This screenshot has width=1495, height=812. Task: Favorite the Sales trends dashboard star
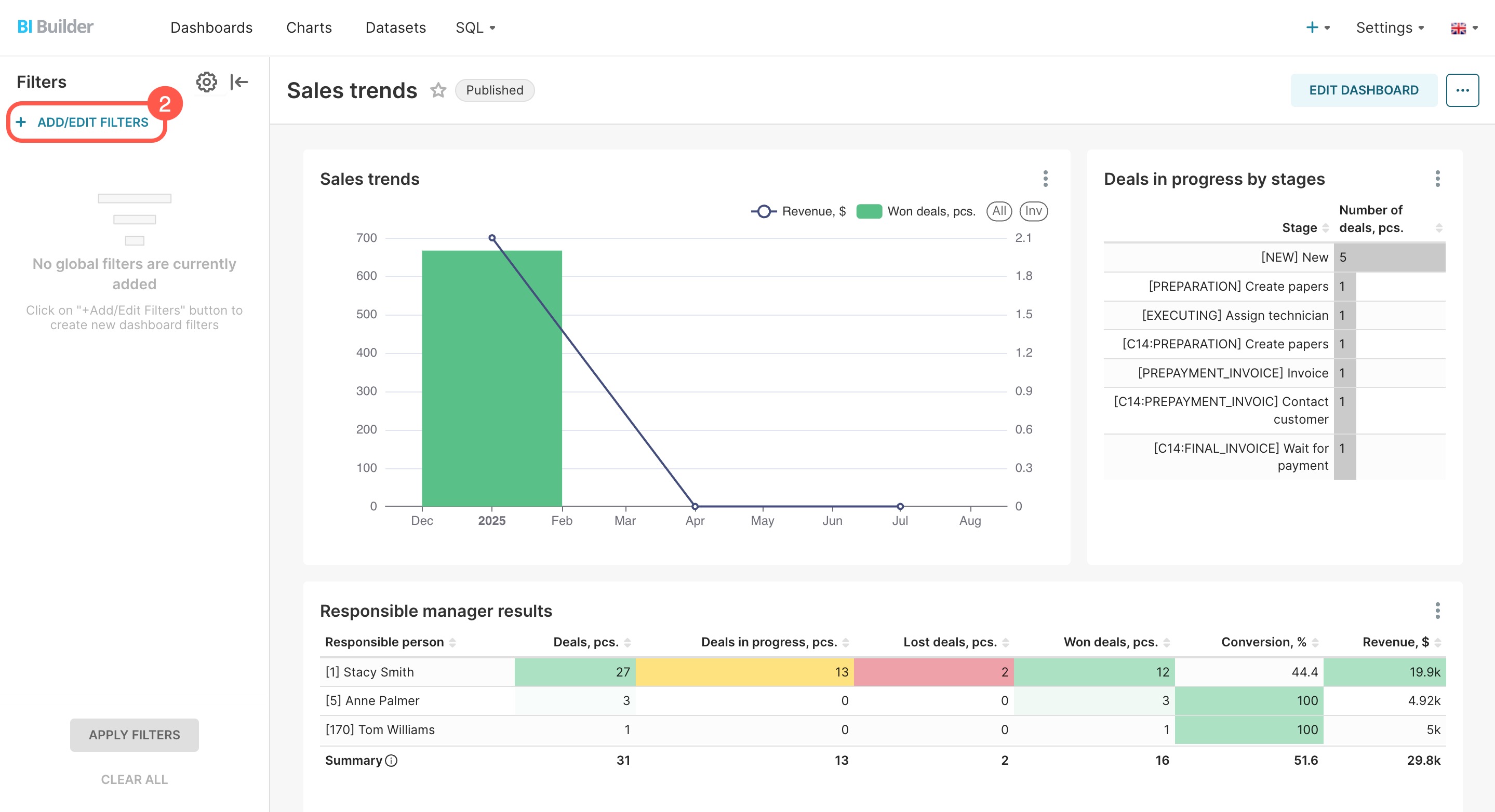point(438,90)
